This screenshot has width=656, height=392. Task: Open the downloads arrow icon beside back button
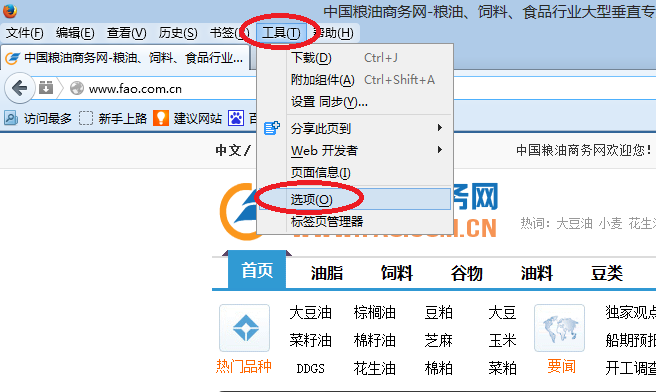pyautogui.click(x=46, y=88)
